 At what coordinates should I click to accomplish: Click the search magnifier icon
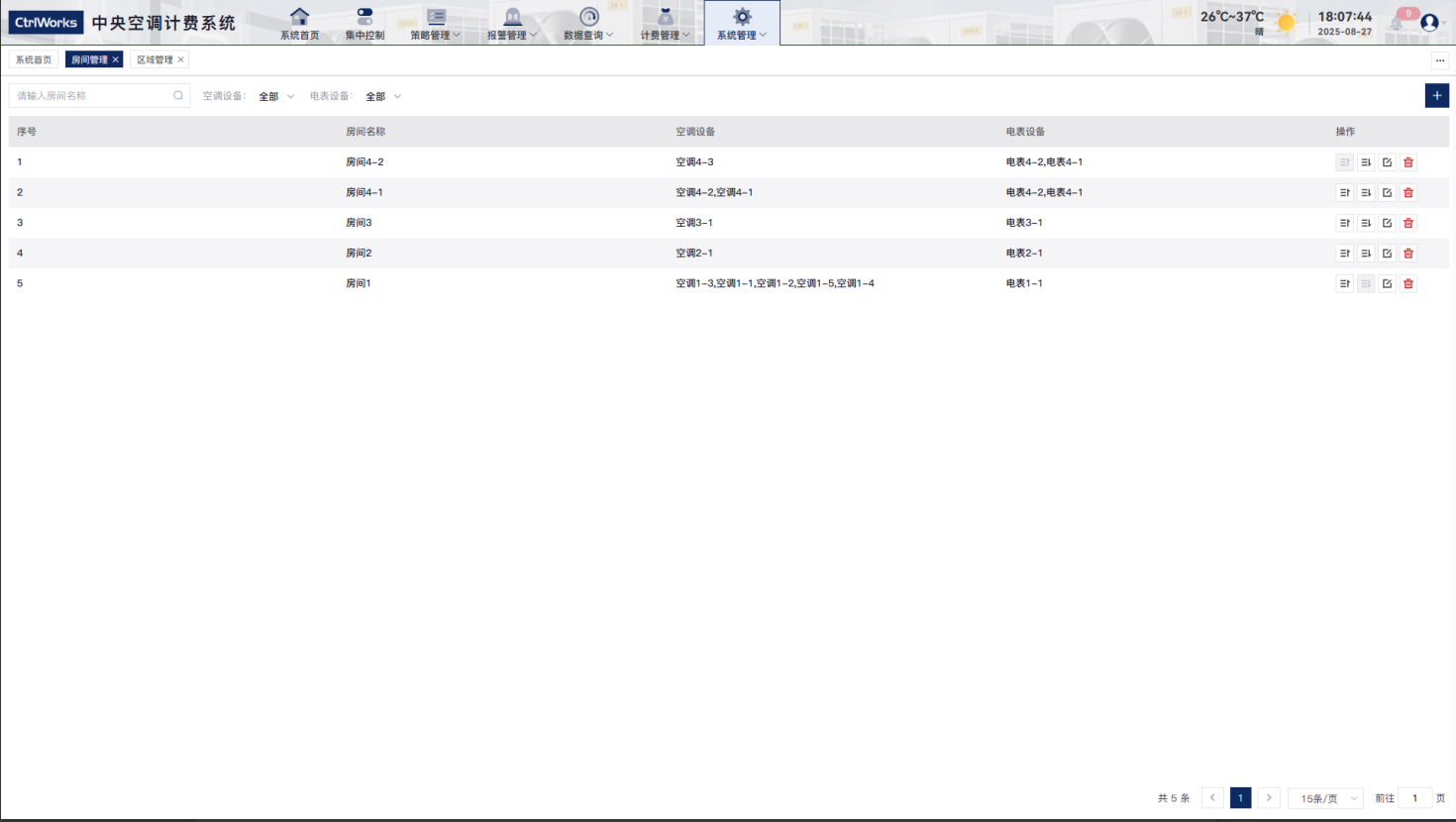coord(178,96)
